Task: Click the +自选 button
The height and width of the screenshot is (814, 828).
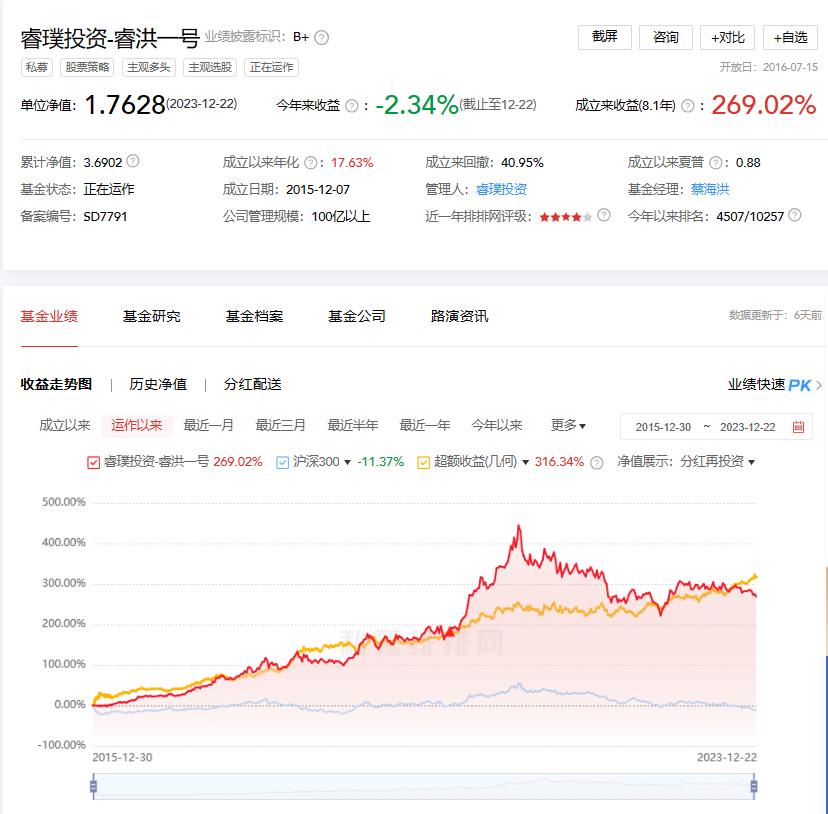Action: [790, 37]
